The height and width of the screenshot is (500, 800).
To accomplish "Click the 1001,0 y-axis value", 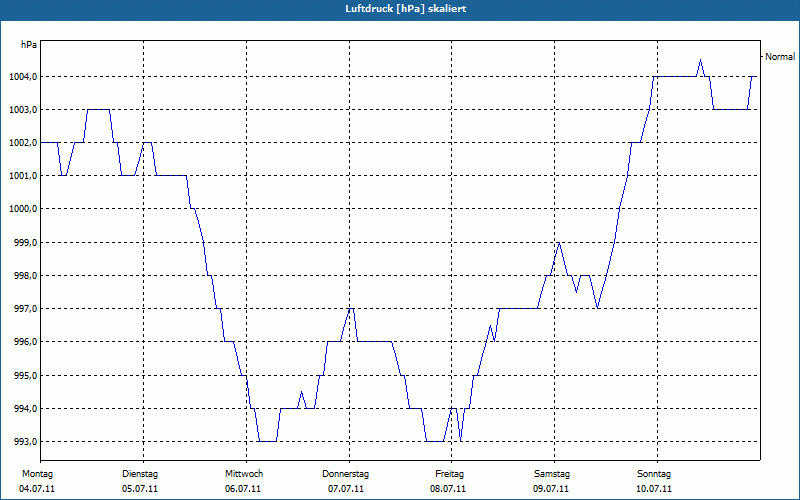I will [22, 176].
